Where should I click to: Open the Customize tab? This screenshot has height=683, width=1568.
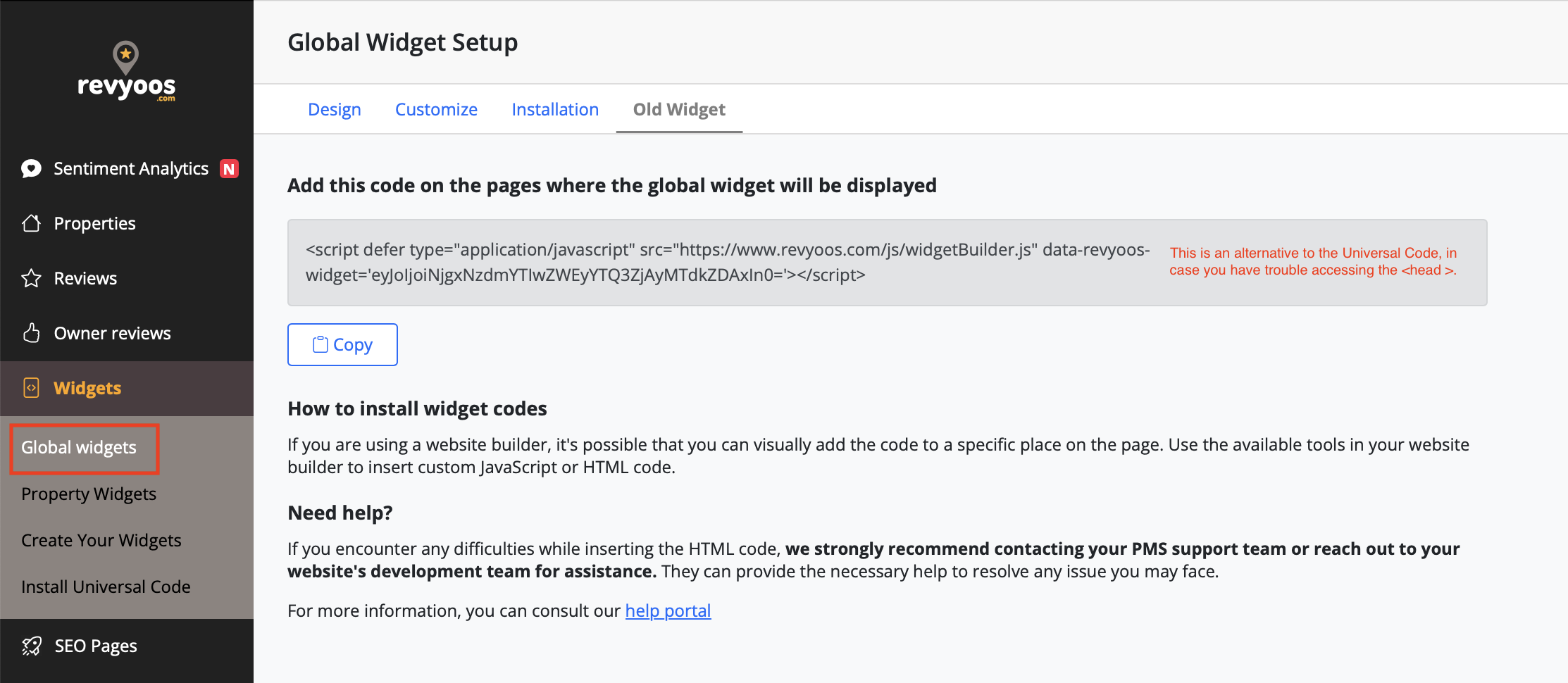tap(436, 110)
